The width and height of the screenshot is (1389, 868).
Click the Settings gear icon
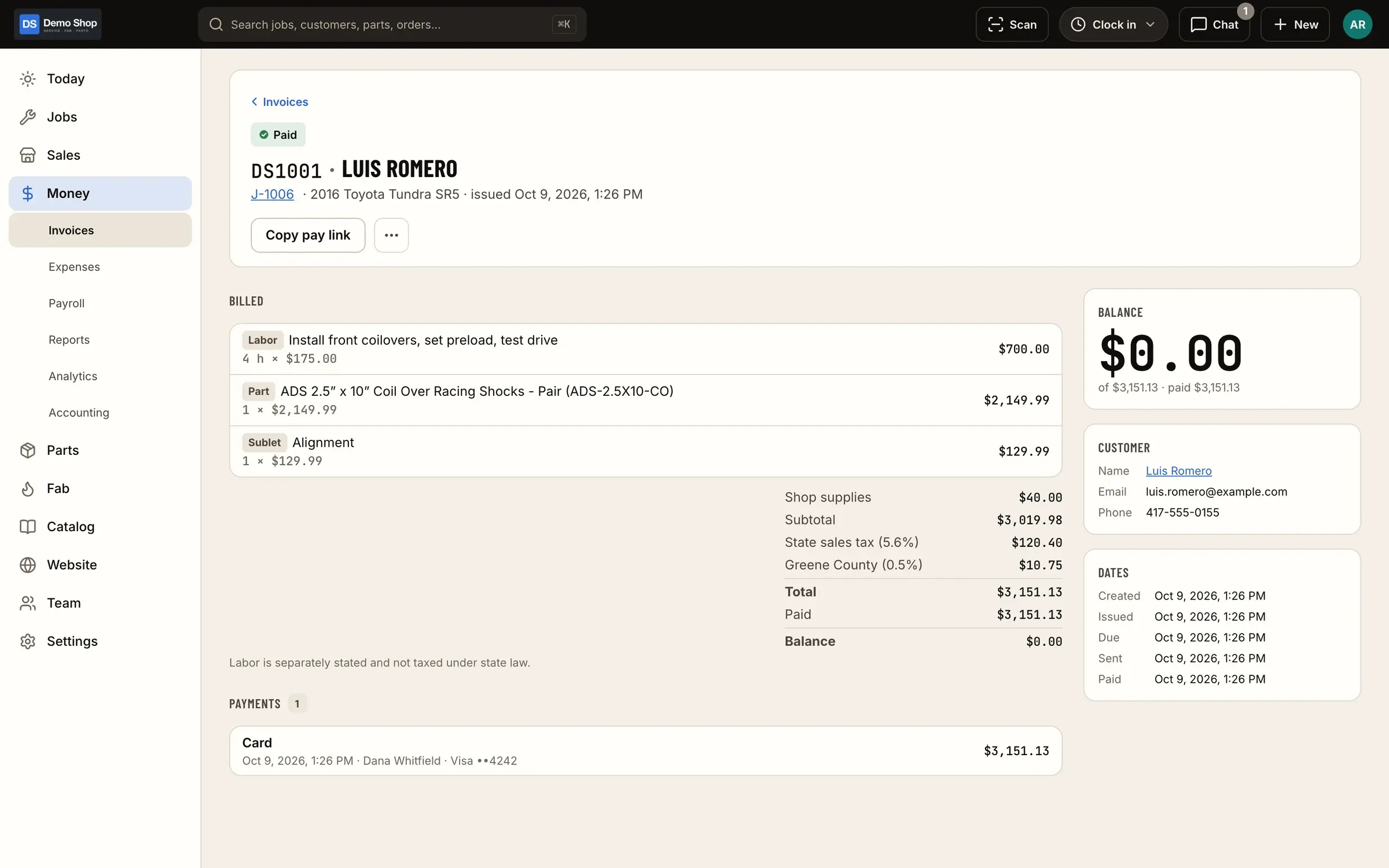click(28, 641)
